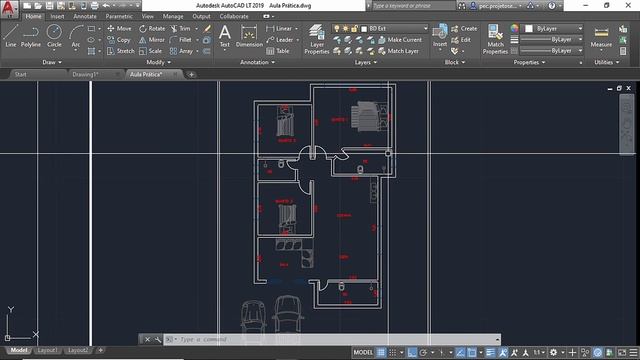Open the Annotate ribbon tab
The height and width of the screenshot is (360, 640).
pos(85,16)
